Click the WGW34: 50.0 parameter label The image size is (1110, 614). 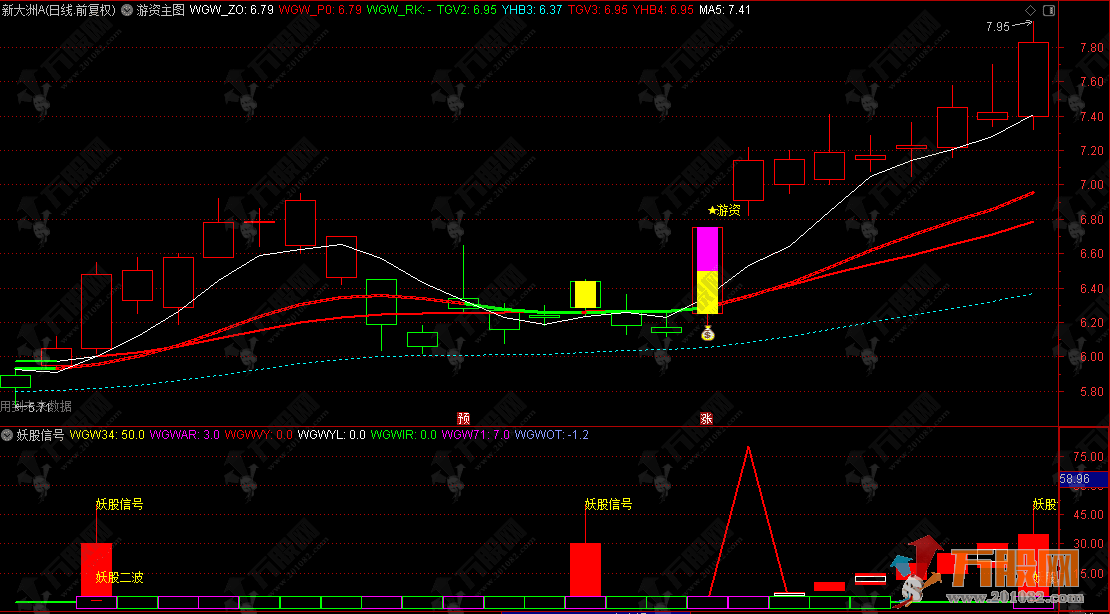pos(108,435)
